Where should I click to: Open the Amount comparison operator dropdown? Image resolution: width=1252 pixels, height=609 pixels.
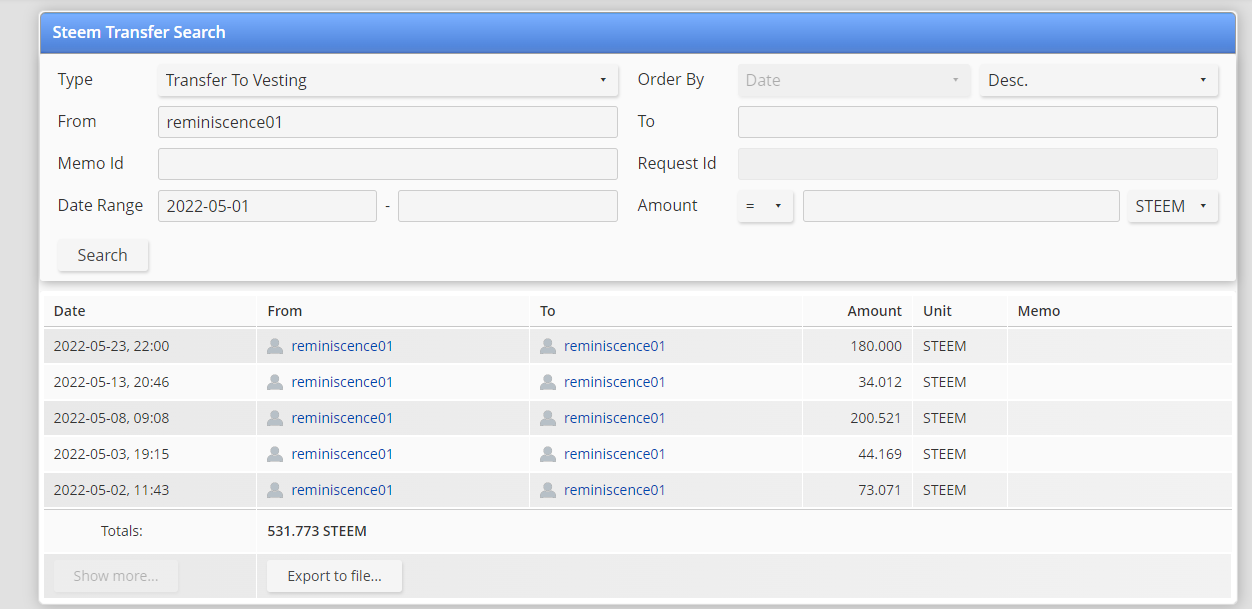click(765, 206)
